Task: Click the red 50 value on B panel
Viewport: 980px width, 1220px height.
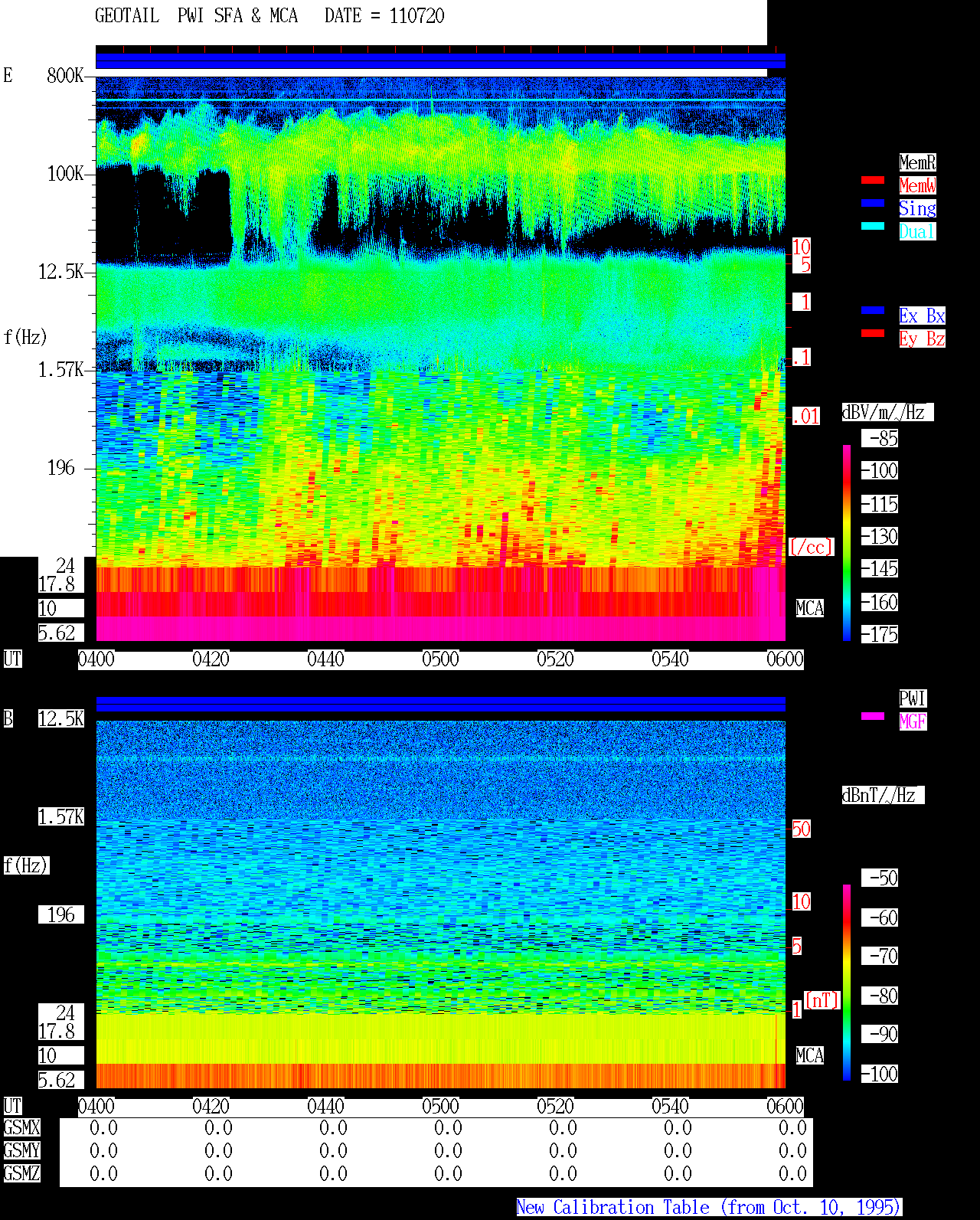Action: [x=801, y=829]
